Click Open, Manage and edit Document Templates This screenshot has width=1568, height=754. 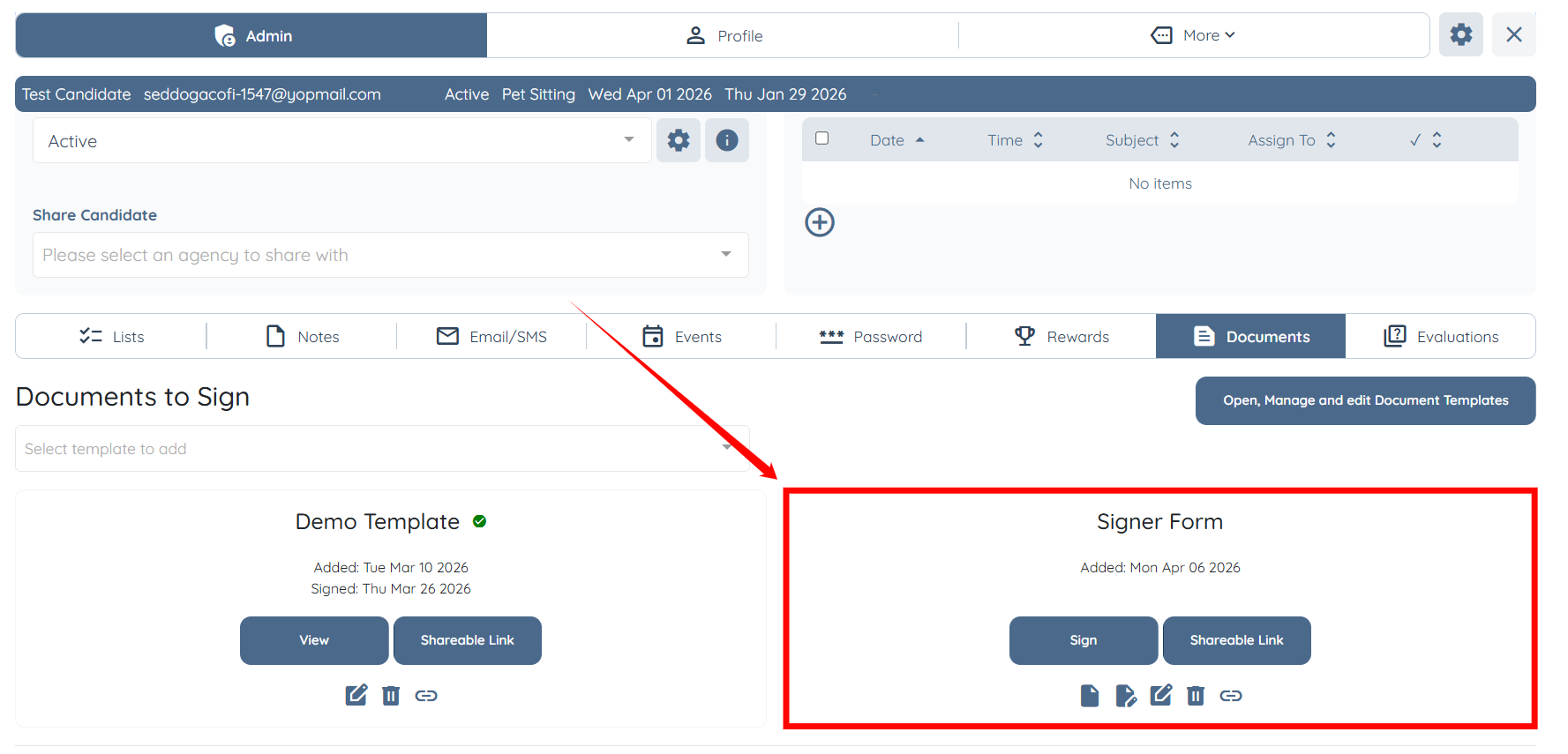coord(1366,400)
